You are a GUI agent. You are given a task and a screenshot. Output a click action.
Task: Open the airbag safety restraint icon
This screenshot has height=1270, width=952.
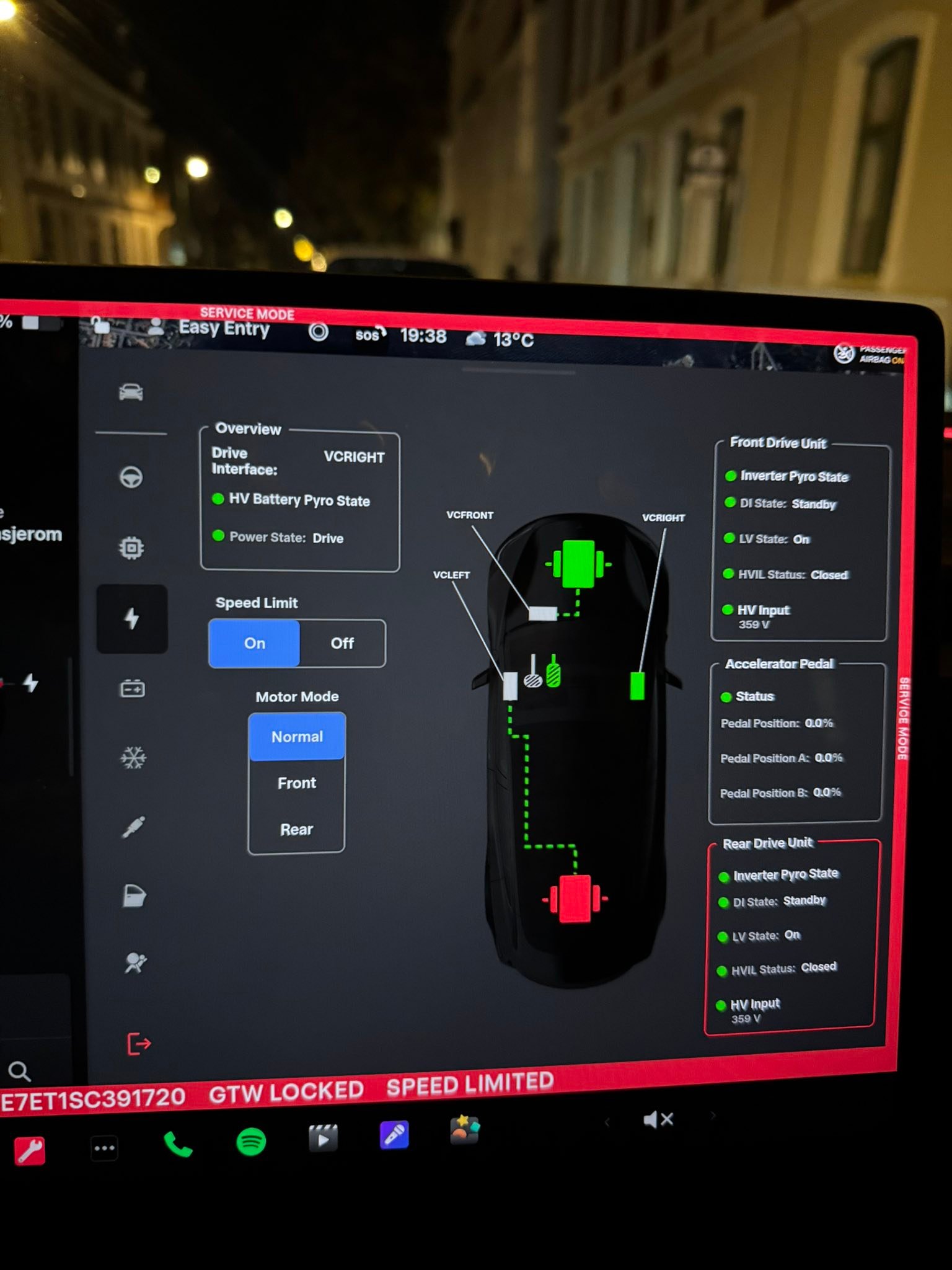coord(135,963)
